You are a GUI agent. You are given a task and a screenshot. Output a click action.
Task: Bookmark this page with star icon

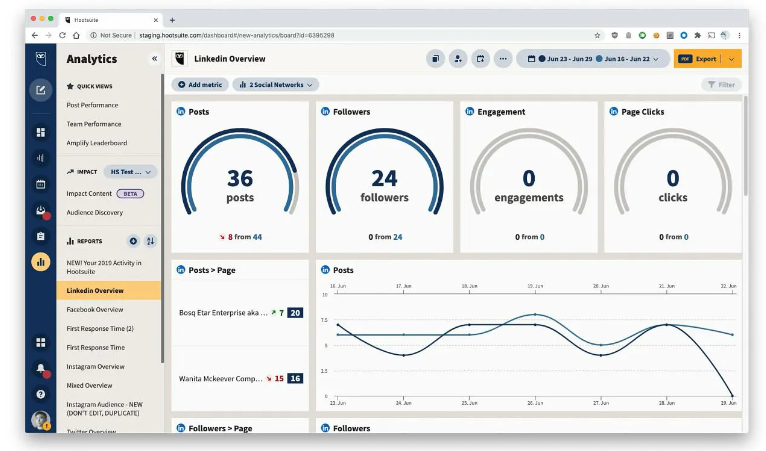597,35
